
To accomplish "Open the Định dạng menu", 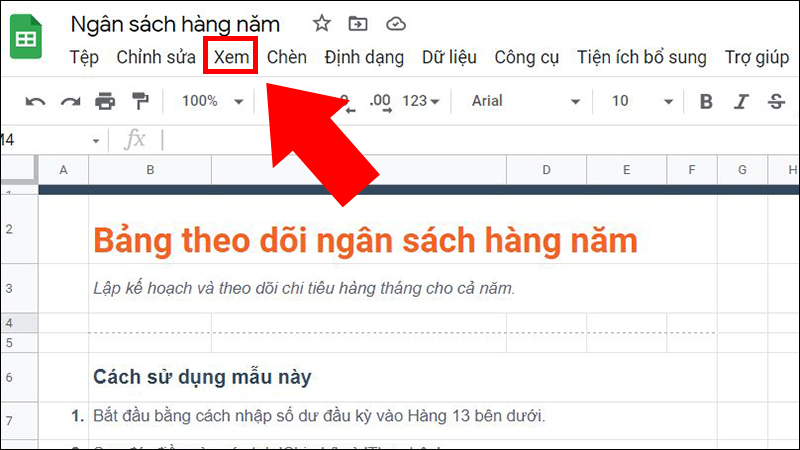I will tap(364, 57).
